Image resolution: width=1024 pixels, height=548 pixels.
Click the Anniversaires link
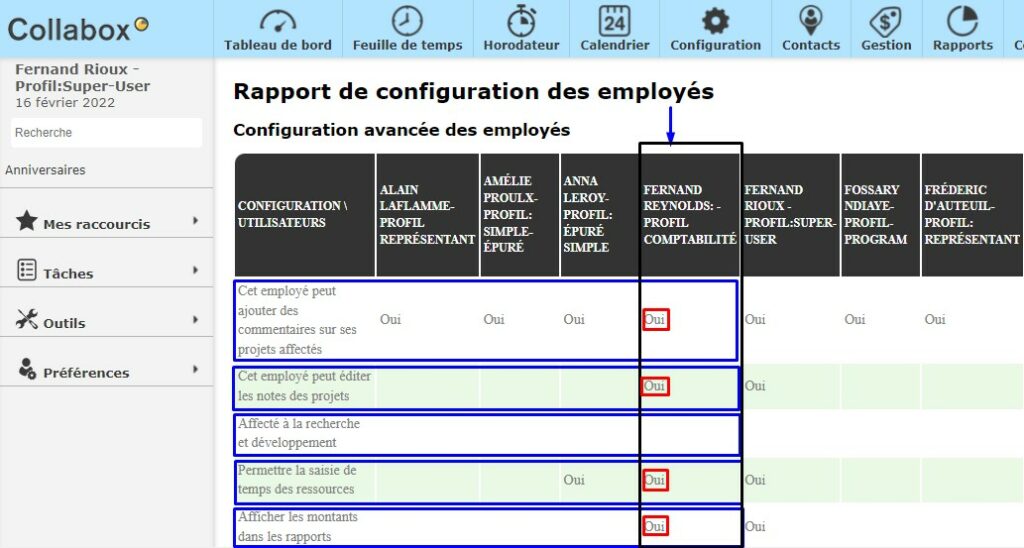45,170
